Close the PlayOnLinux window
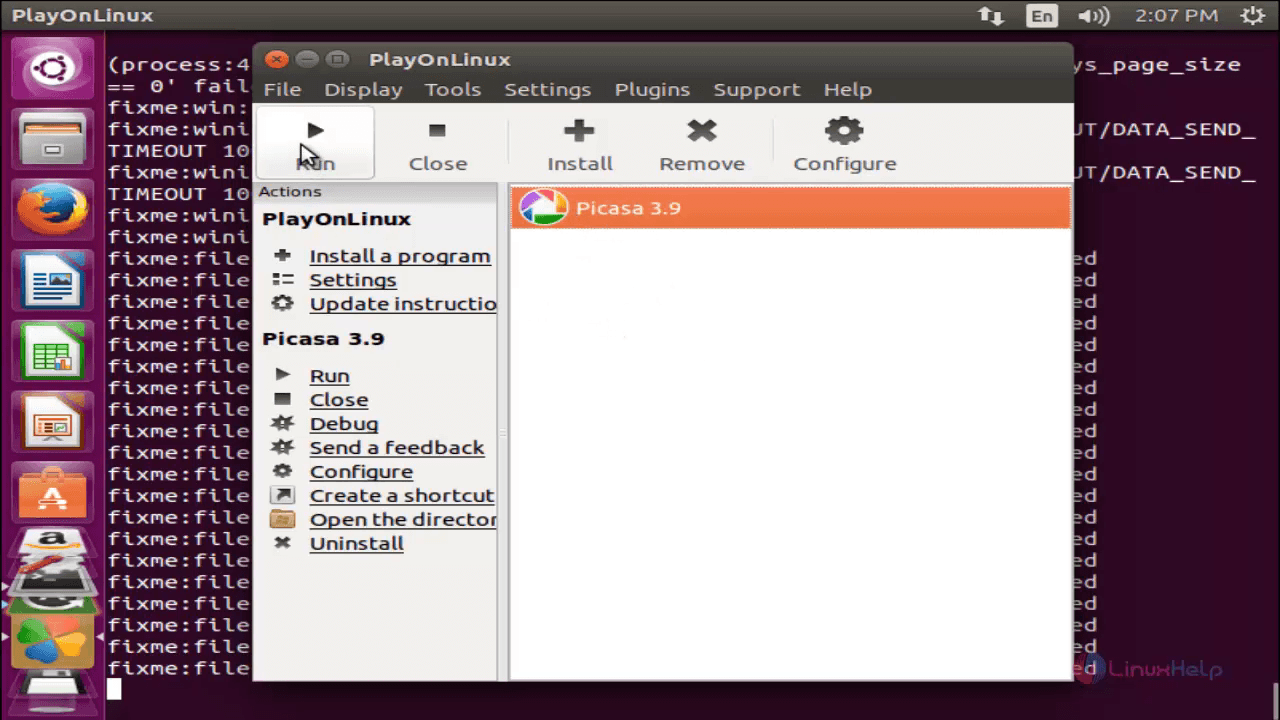Viewport: 1280px width, 720px height. pyautogui.click(x=277, y=59)
